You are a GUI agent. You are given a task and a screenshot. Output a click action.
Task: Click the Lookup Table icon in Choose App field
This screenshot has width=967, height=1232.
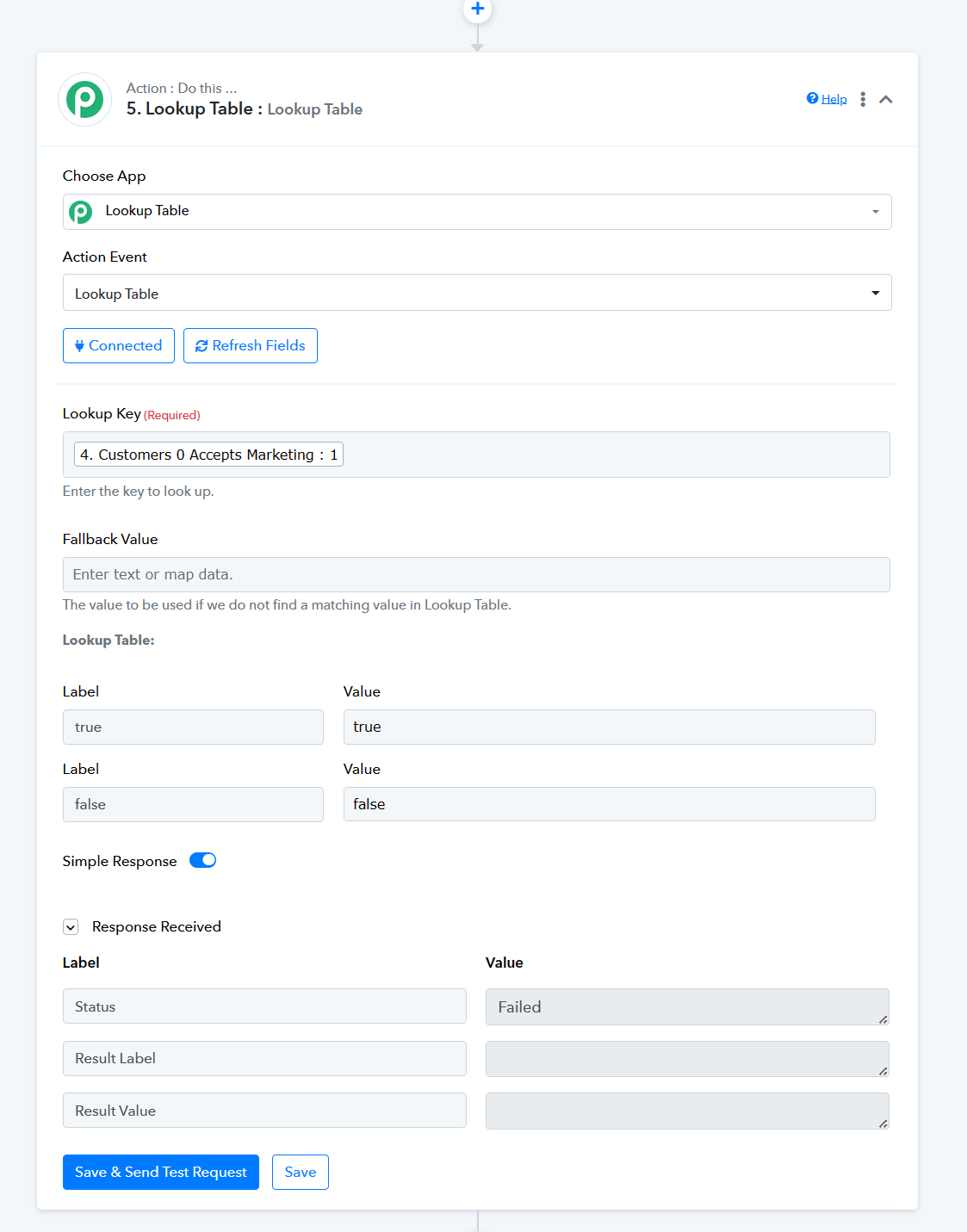coord(80,211)
